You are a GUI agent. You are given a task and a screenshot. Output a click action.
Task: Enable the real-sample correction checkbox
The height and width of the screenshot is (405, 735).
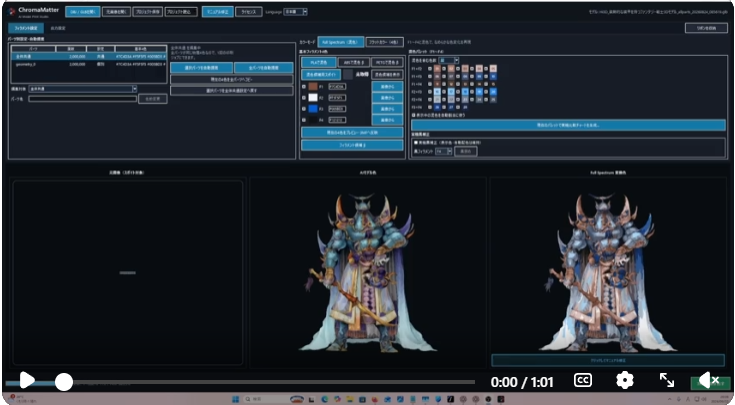[x=416, y=142]
